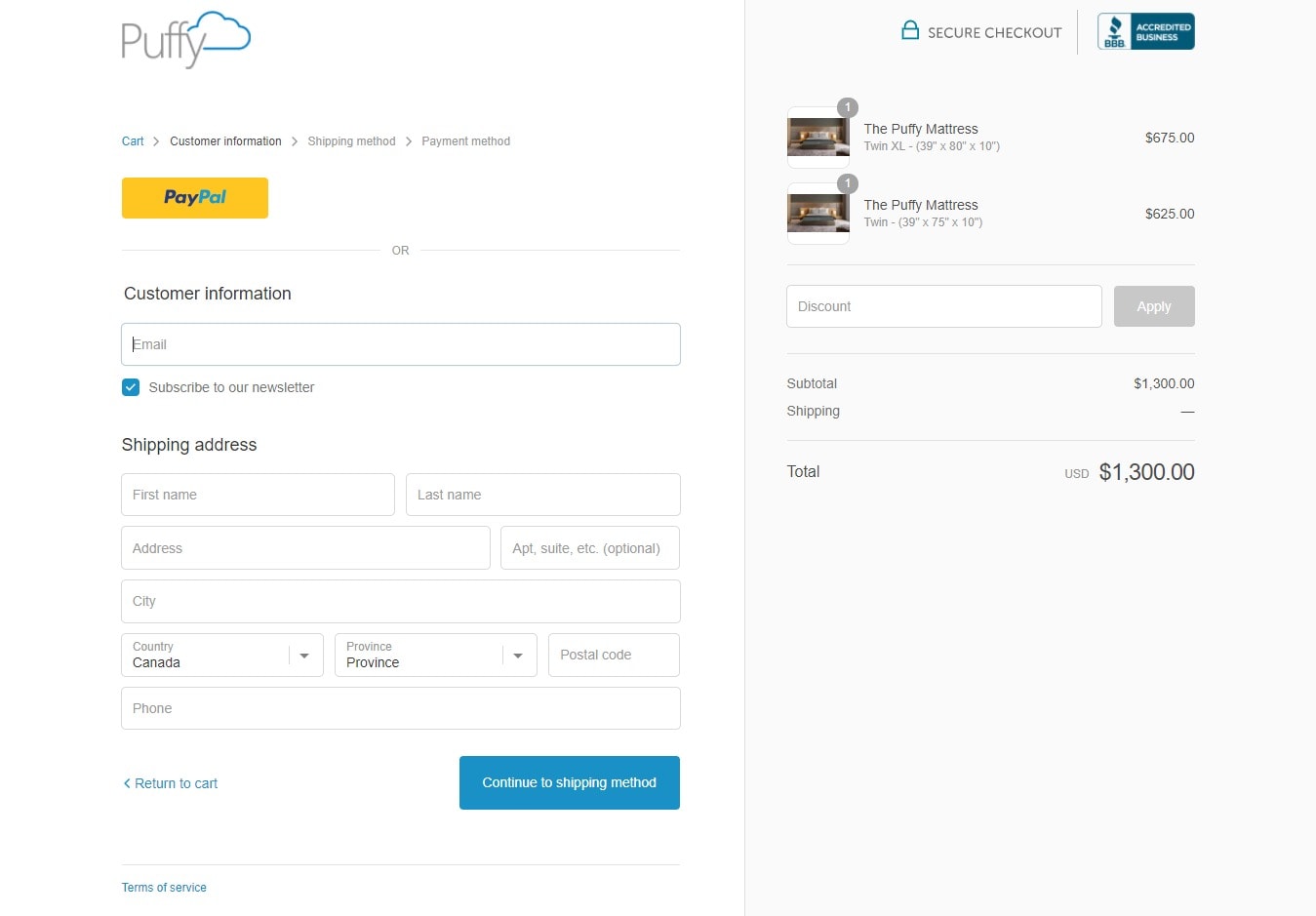Click quantity badge on Twin XL mattress
Image resolution: width=1316 pixels, height=916 pixels.
tap(848, 107)
